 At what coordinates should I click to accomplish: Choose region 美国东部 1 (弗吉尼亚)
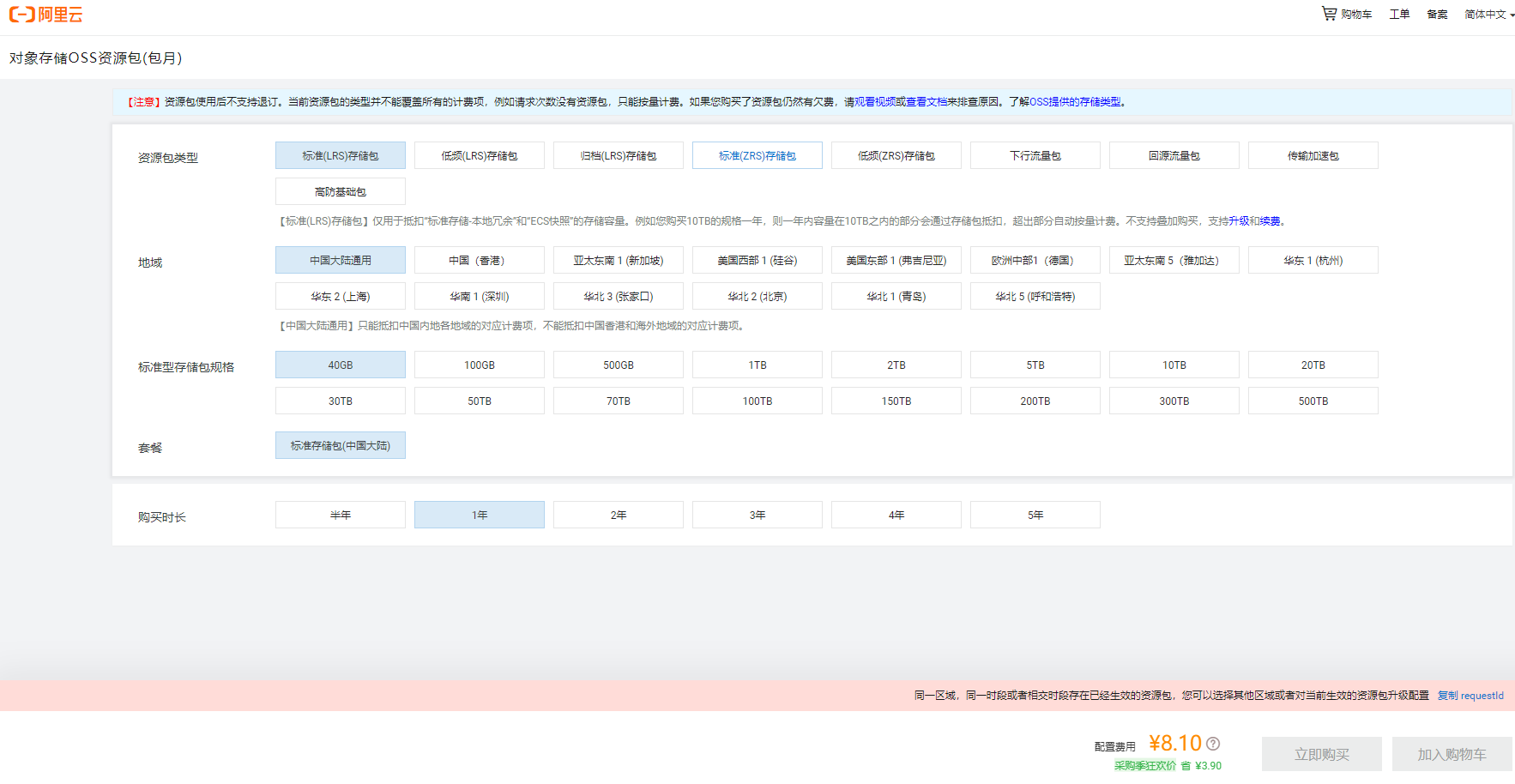896,260
